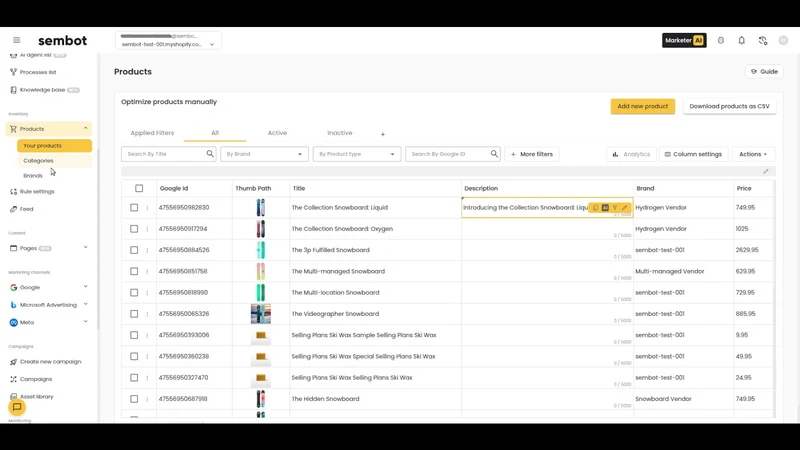This screenshot has width=800, height=450.
Task: Collapse the Products sidebar section
Action: [x=86, y=129]
